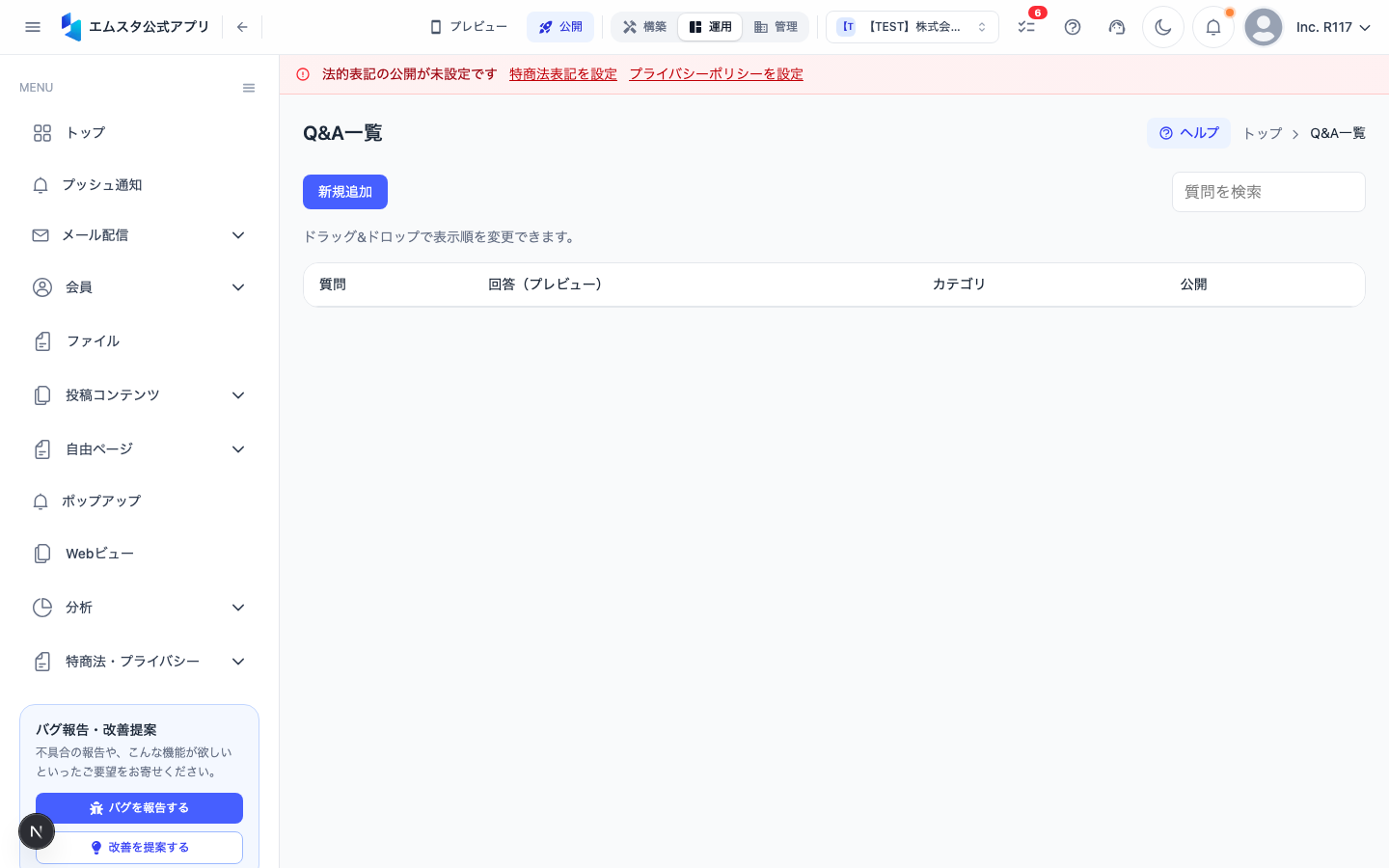This screenshot has width=1389, height=868.
Task: Open the Inc. R117 account dropdown
Action: [1333, 27]
